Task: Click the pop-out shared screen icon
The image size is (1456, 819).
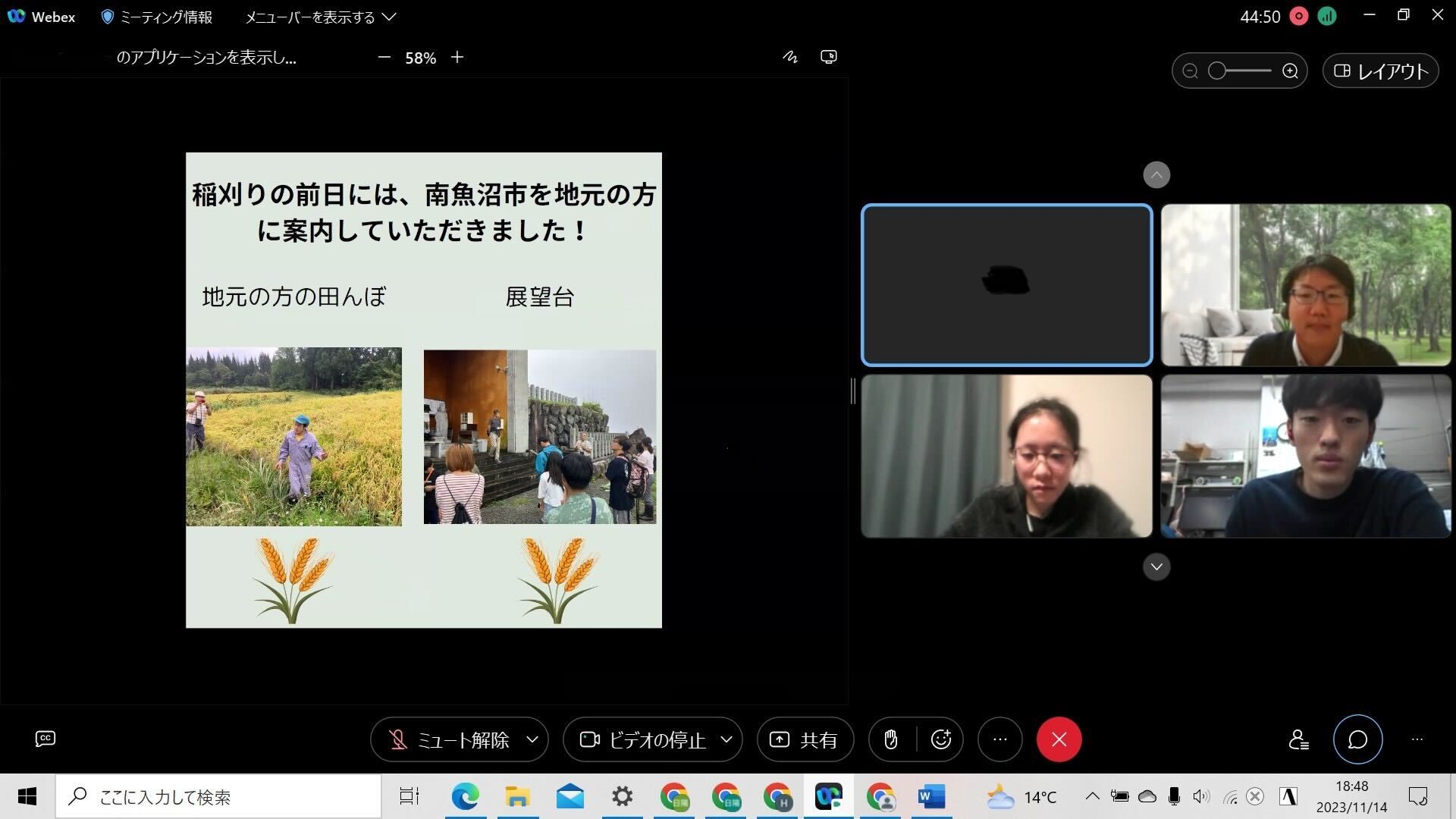Action: point(829,57)
